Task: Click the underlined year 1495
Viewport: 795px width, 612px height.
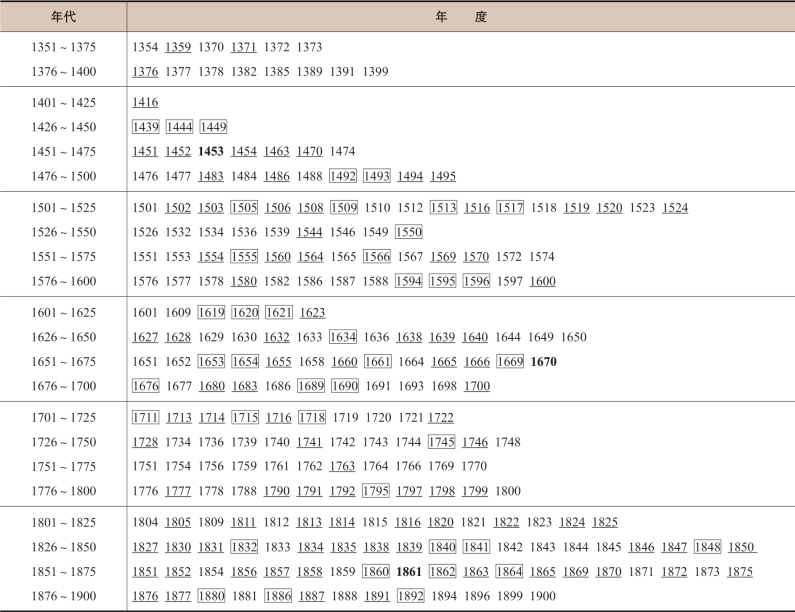Action: (x=443, y=176)
